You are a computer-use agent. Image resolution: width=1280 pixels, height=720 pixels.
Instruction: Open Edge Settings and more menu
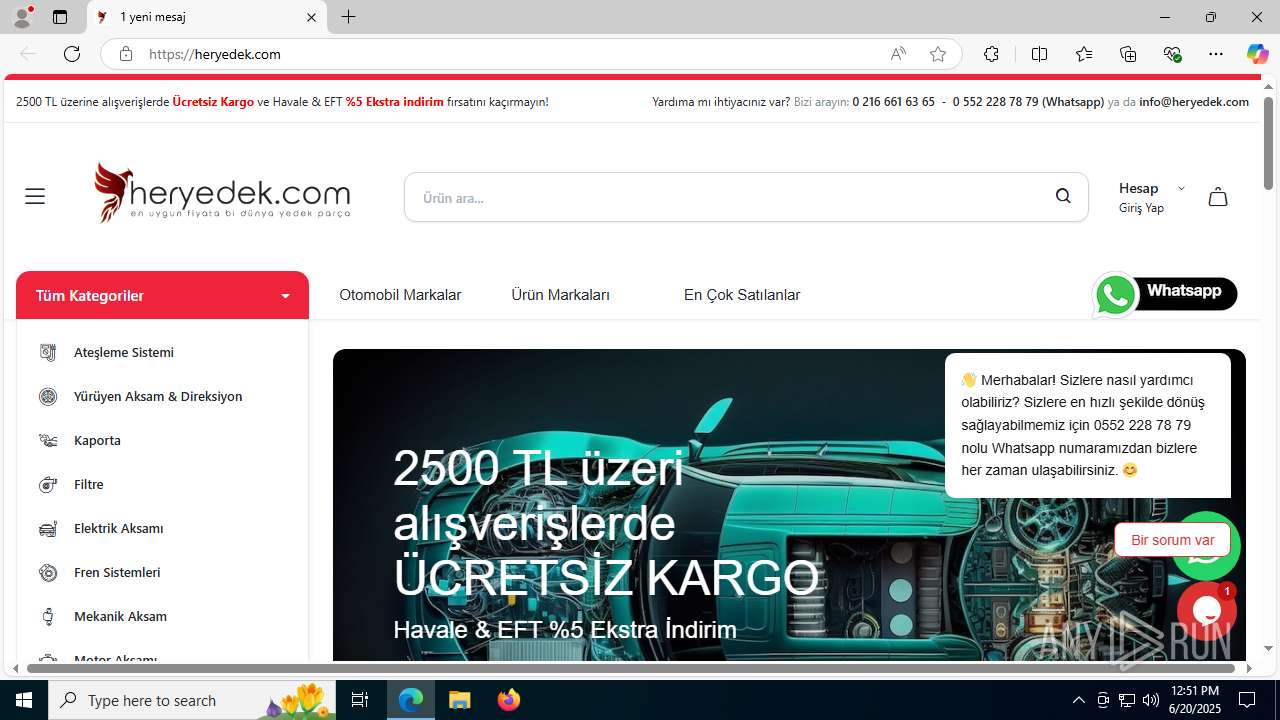click(x=1216, y=54)
